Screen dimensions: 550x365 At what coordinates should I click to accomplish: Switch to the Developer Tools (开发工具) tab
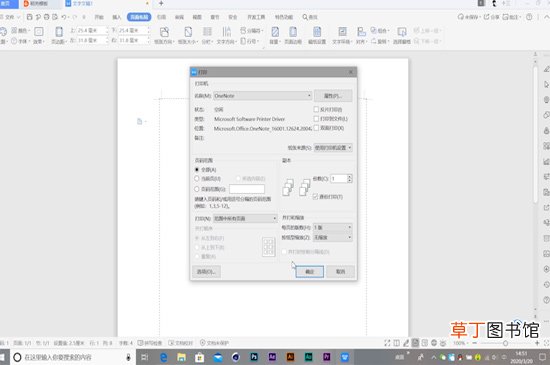click(x=256, y=17)
